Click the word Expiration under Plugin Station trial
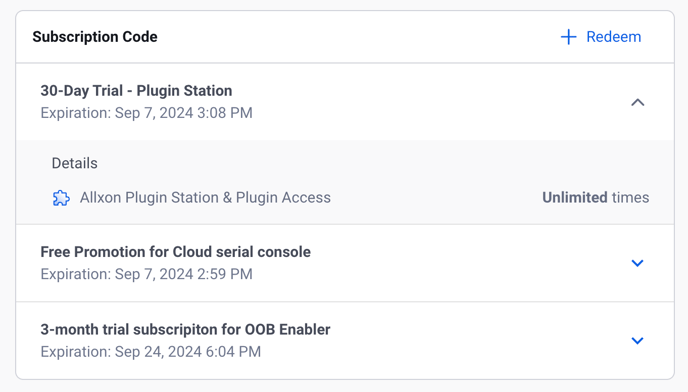The image size is (688, 392). (x=74, y=113)
